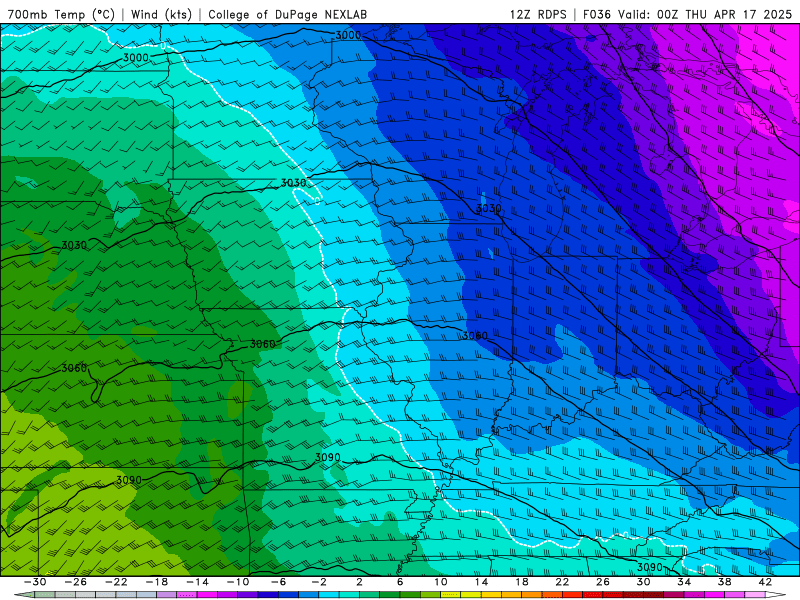Click the -30 colorbar label
Image resolution: width=800 pixels, height=600 pixels.
click(35, 582)
